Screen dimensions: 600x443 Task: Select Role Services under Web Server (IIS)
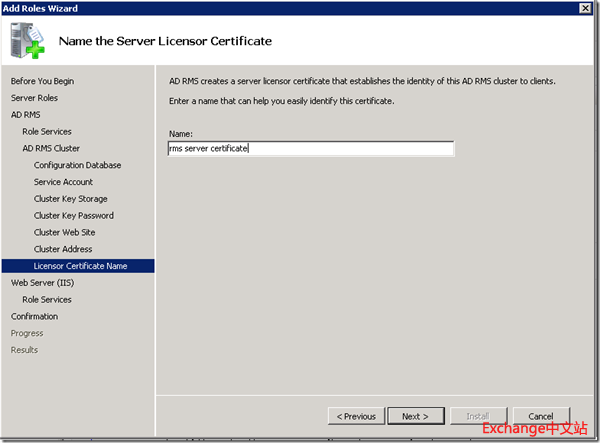(x=47, y=299)
